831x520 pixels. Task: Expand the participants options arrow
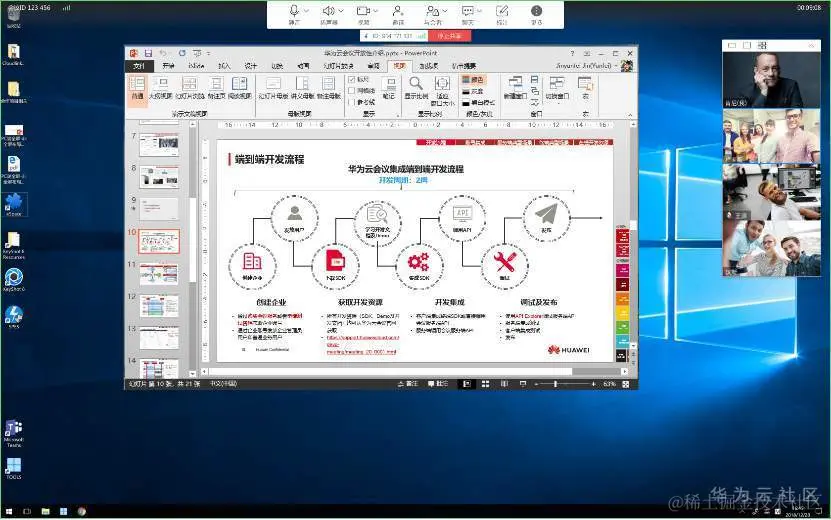445,11
